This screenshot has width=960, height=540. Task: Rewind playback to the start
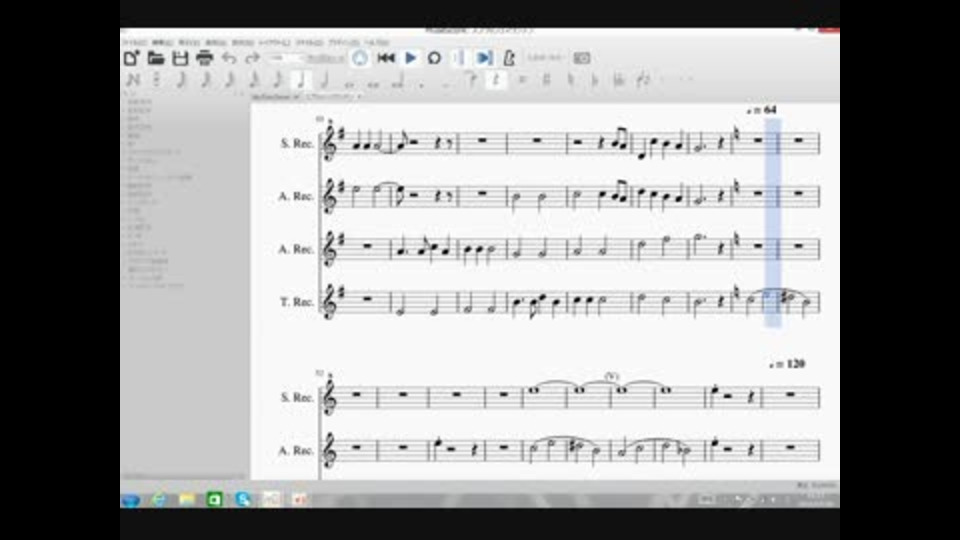coord(386,58)
